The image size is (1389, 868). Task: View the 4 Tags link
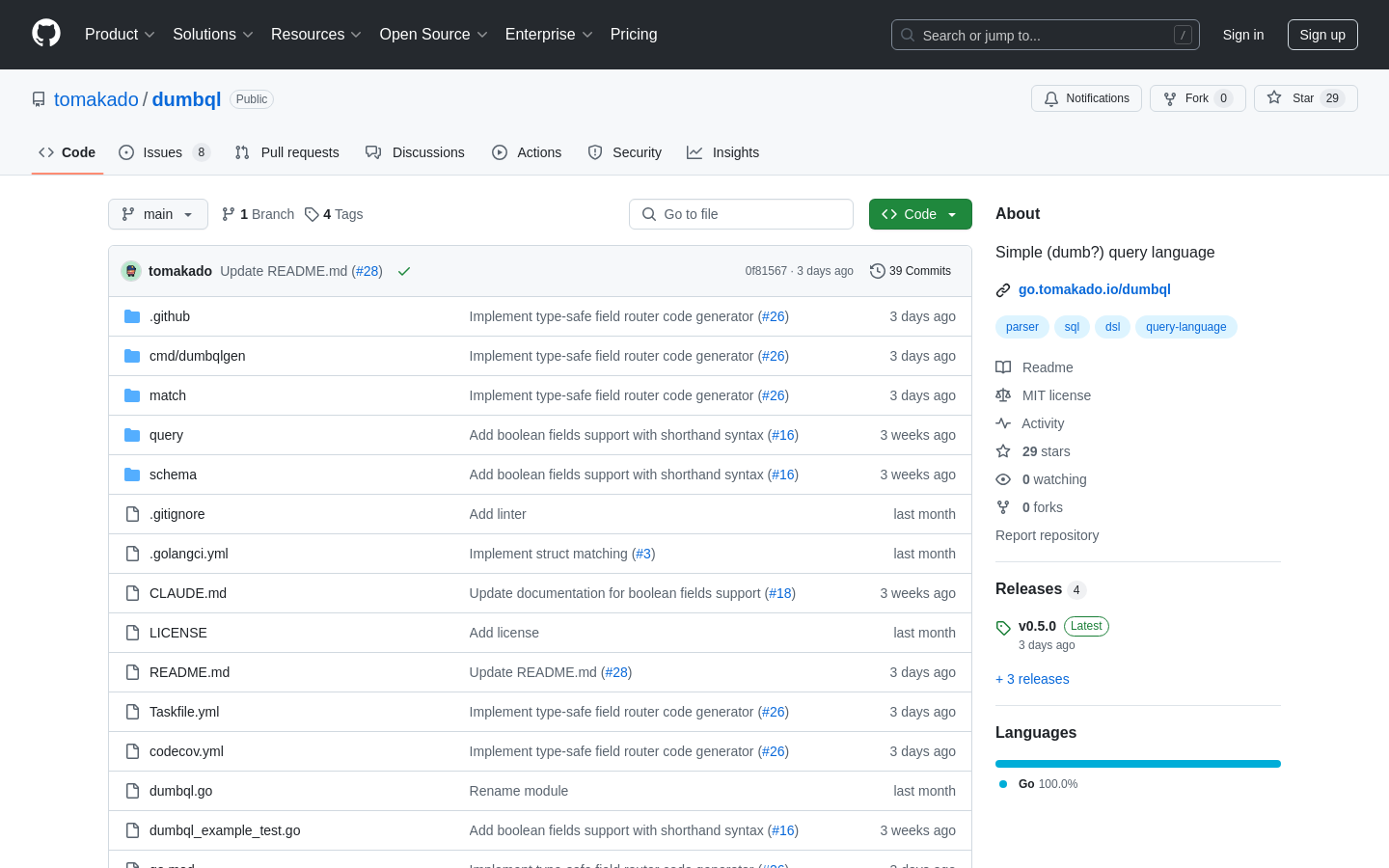(x=334, y=214)
